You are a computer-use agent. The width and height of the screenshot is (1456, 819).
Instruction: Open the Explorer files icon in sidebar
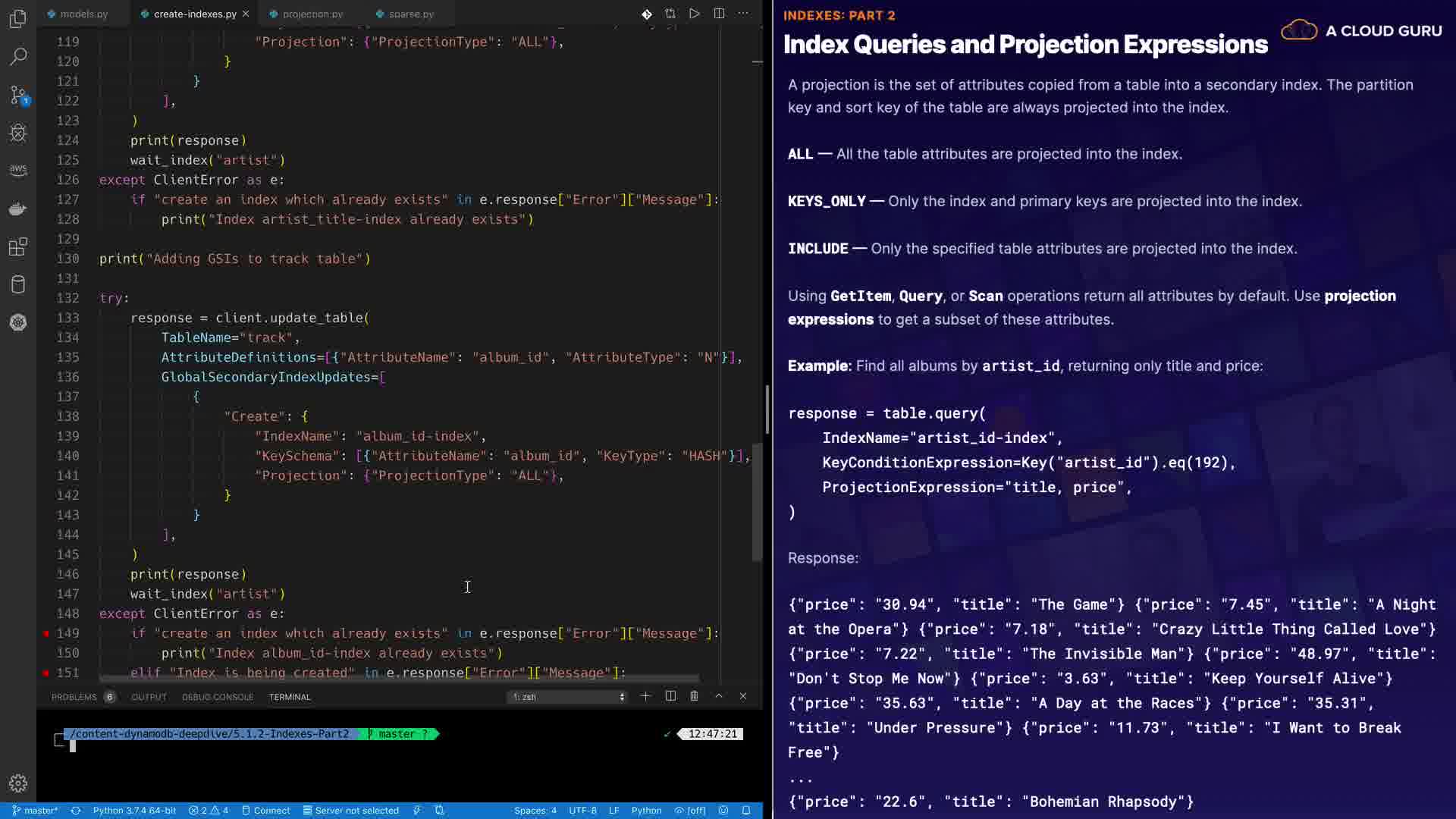pos(18,19)
